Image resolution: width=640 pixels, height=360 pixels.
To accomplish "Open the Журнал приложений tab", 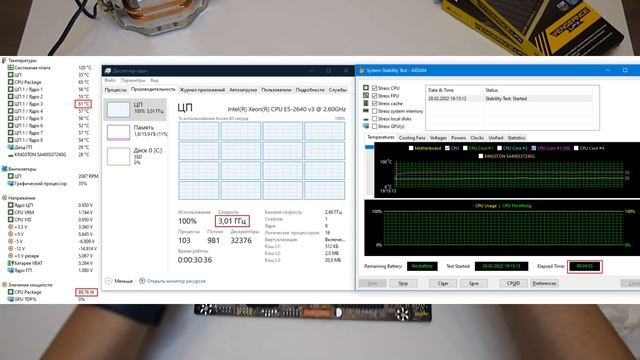I will 202,90.
